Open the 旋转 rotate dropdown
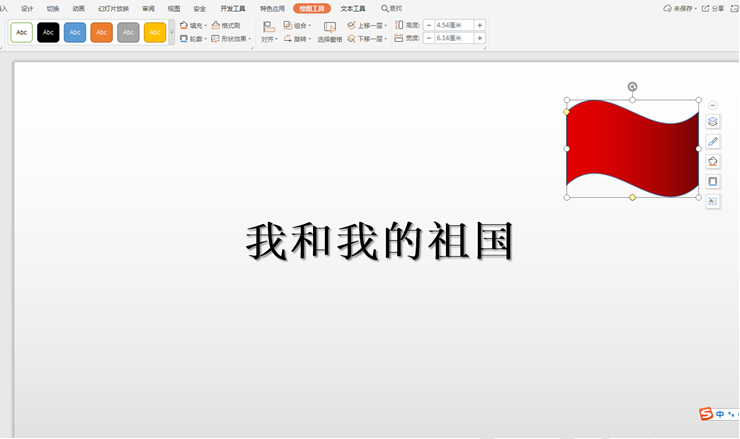This screenshot has height=439, width=740. click(297, 39)
